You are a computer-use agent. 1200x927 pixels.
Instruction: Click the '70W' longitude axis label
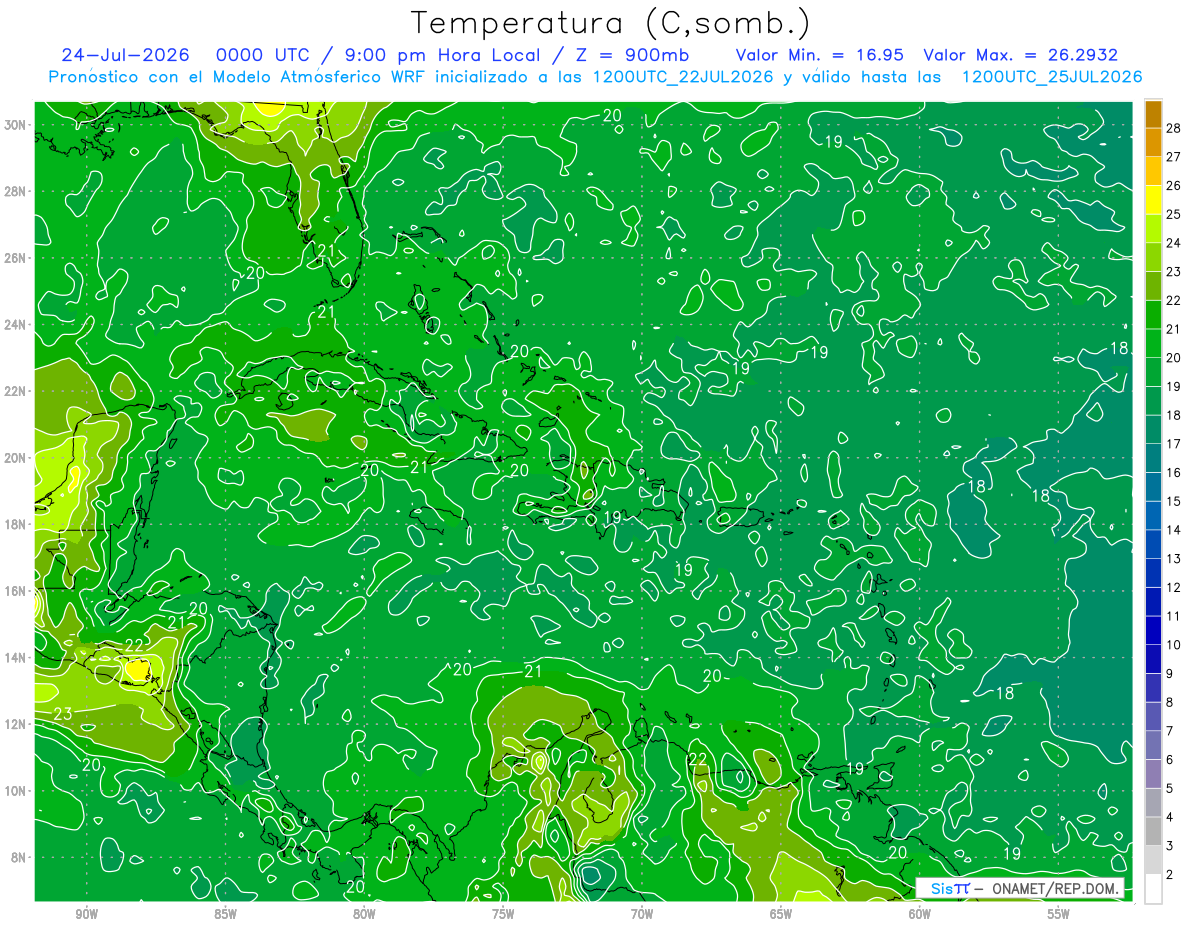[642, 914]
